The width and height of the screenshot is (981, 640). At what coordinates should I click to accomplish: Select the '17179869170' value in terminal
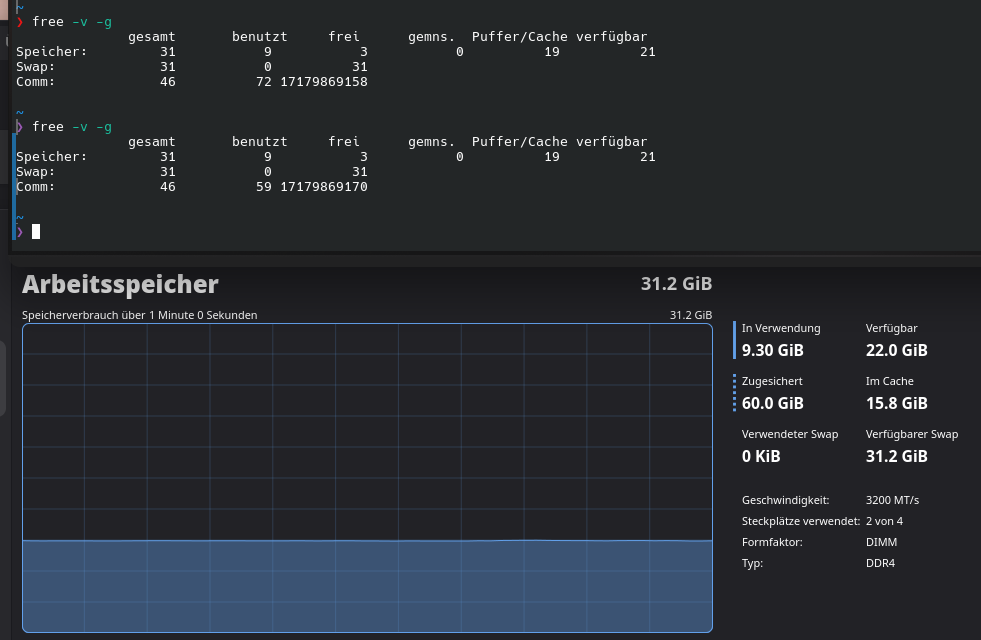click(323, 187)
